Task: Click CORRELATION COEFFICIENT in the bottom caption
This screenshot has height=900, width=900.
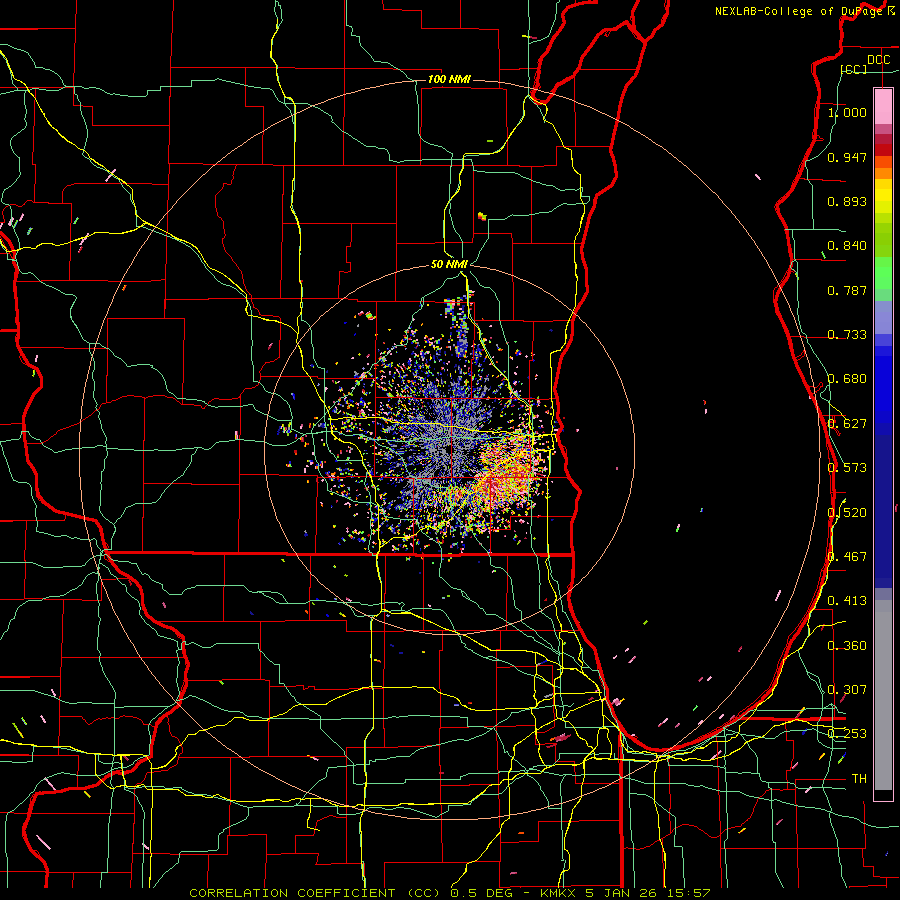Action: (x=292, y=893)
